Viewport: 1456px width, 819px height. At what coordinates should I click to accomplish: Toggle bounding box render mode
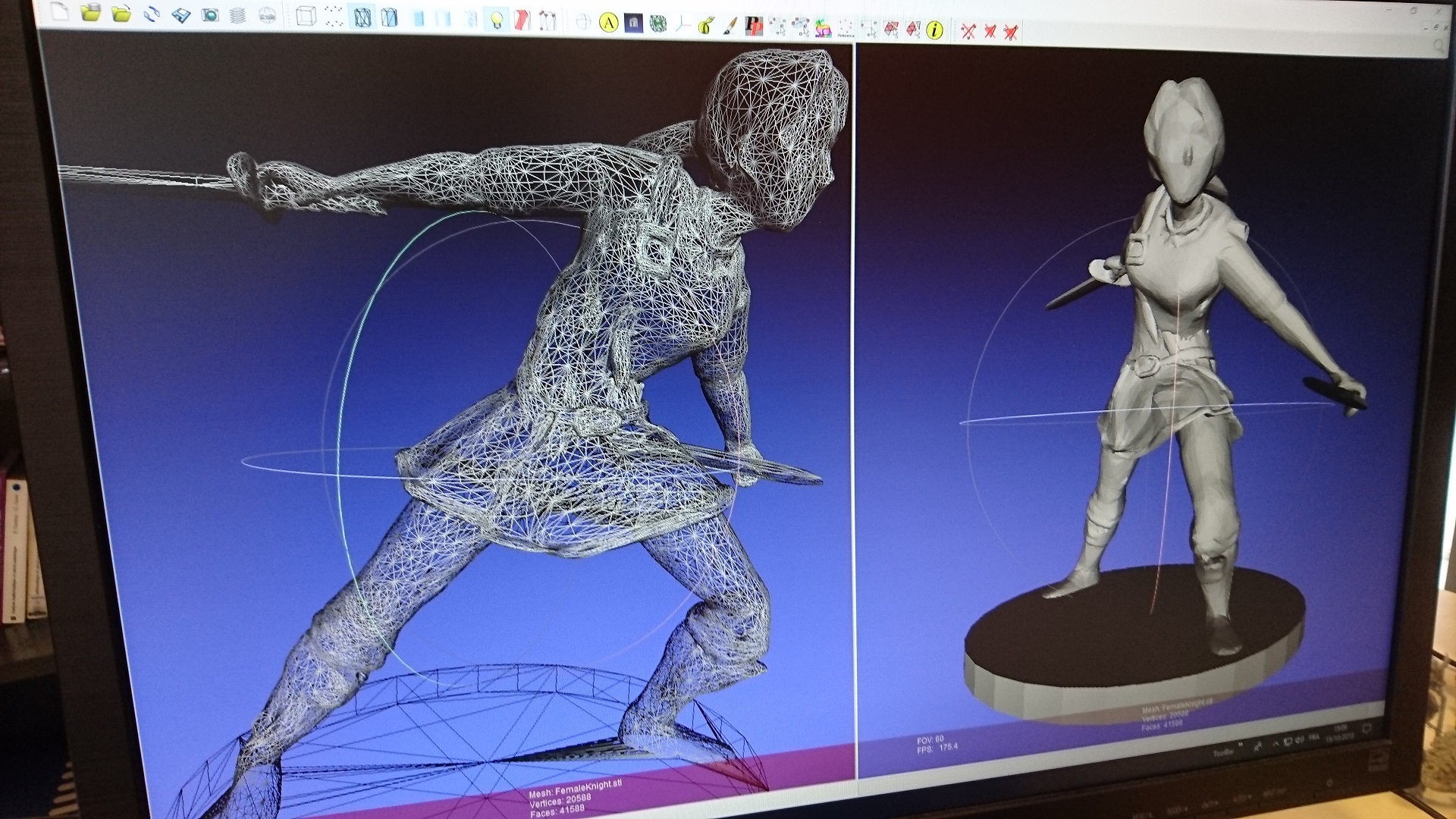click(306, 16)
